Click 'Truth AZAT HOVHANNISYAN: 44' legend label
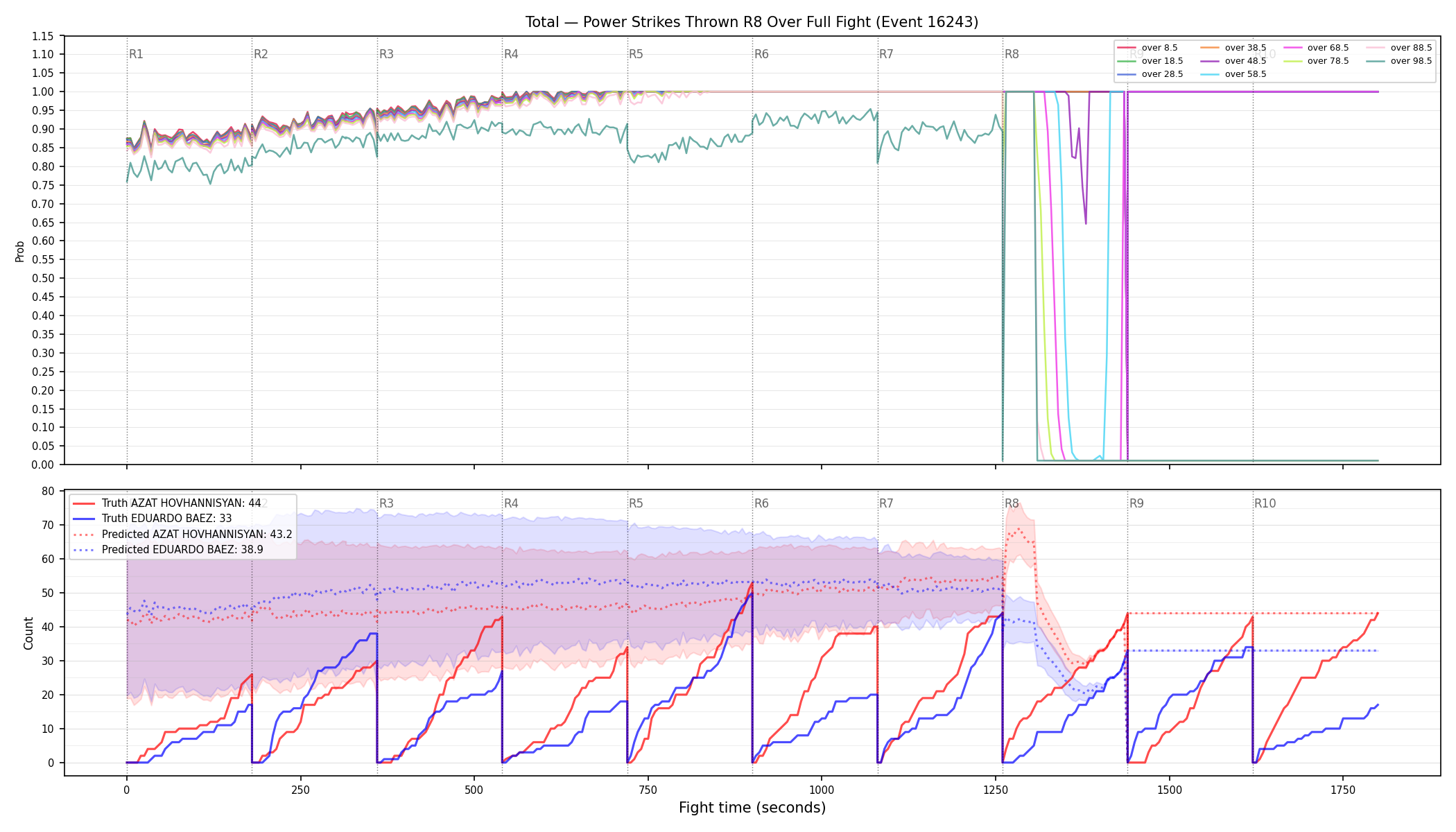 [181, 503]
